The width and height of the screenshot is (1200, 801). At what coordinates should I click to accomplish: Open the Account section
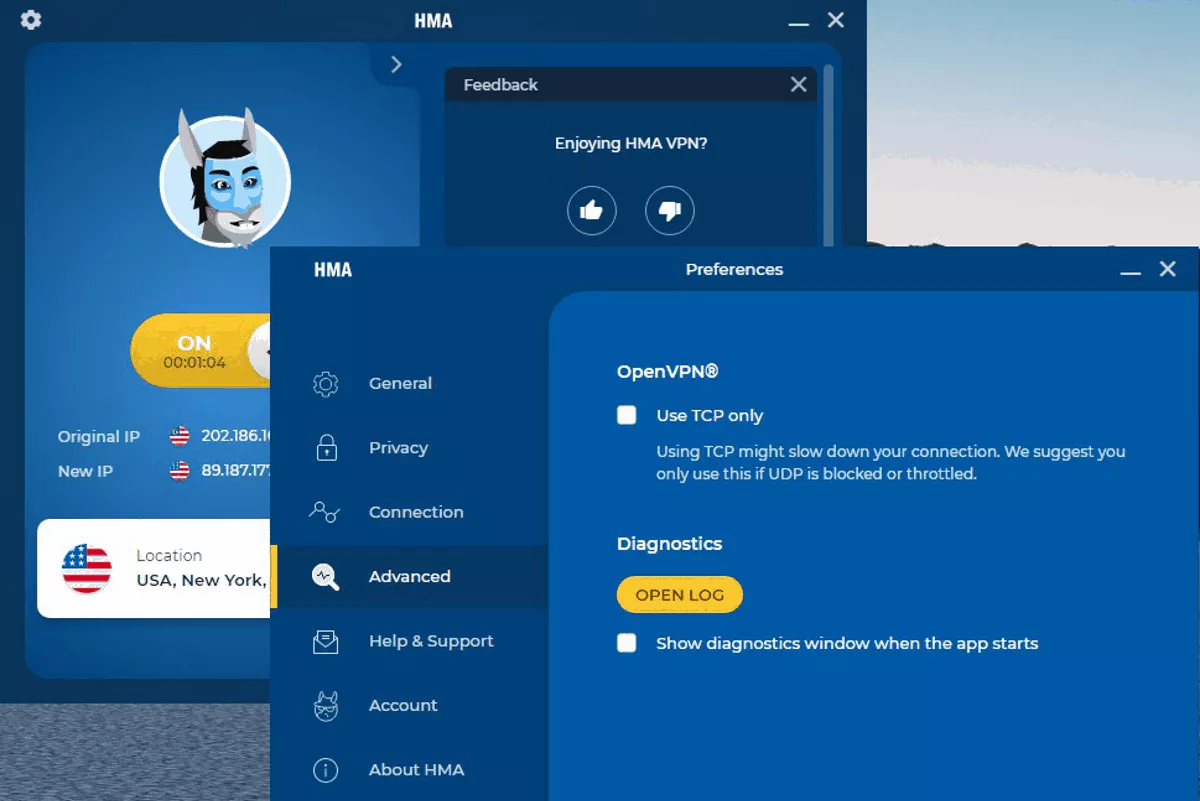tap(410, 705)
